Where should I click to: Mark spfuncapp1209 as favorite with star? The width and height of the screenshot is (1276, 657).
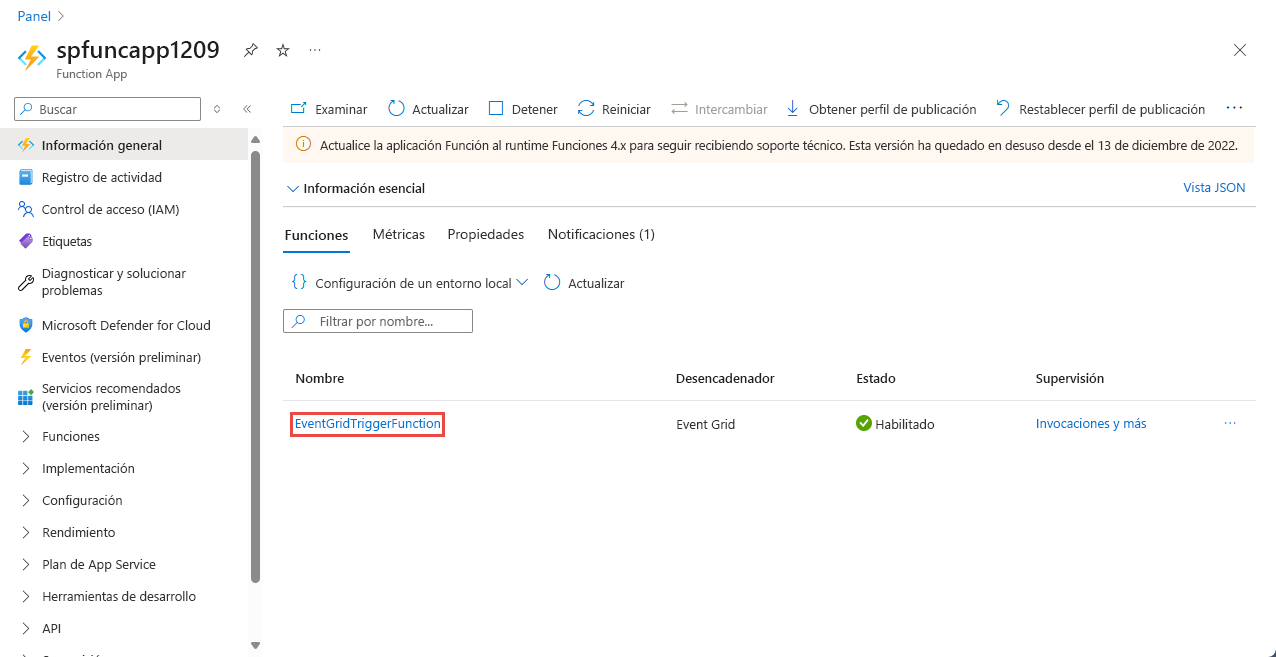coord(283,50)
